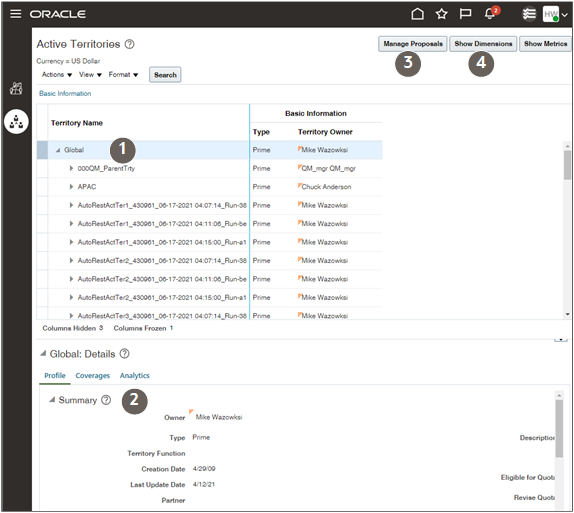Go to Home via house icon
The height and width of the screenshot is (513, 574).
click(x=417, y=14)
